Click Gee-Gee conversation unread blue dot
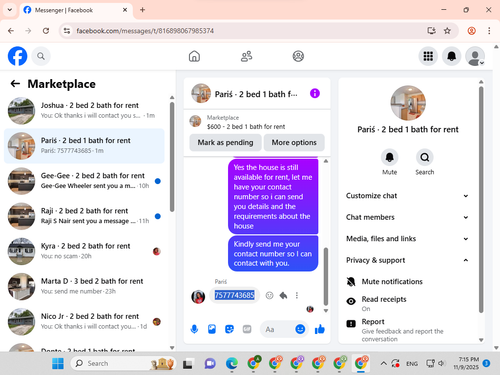 [158, 181]
